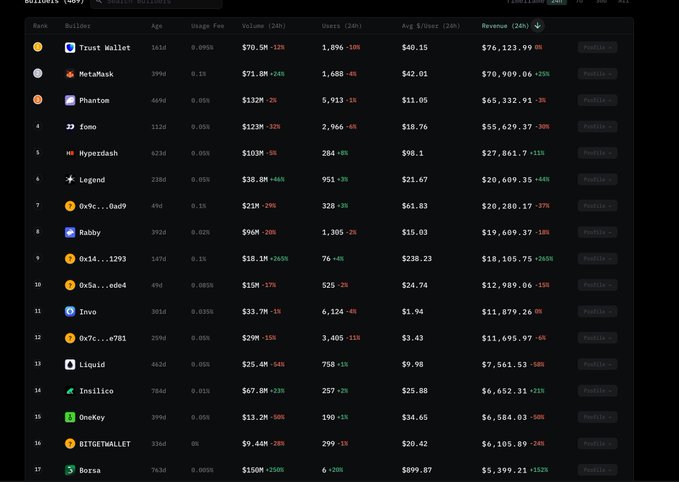
Task: Click Rabby's usage fee '0.02%'
Action: click(200, 233)
